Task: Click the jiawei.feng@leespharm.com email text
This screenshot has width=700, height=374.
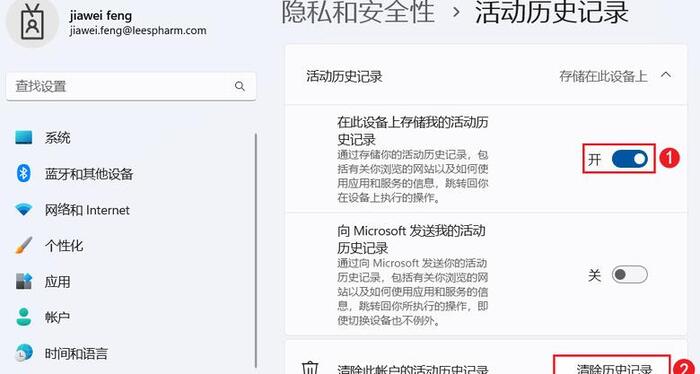Action: pos(138,30)
